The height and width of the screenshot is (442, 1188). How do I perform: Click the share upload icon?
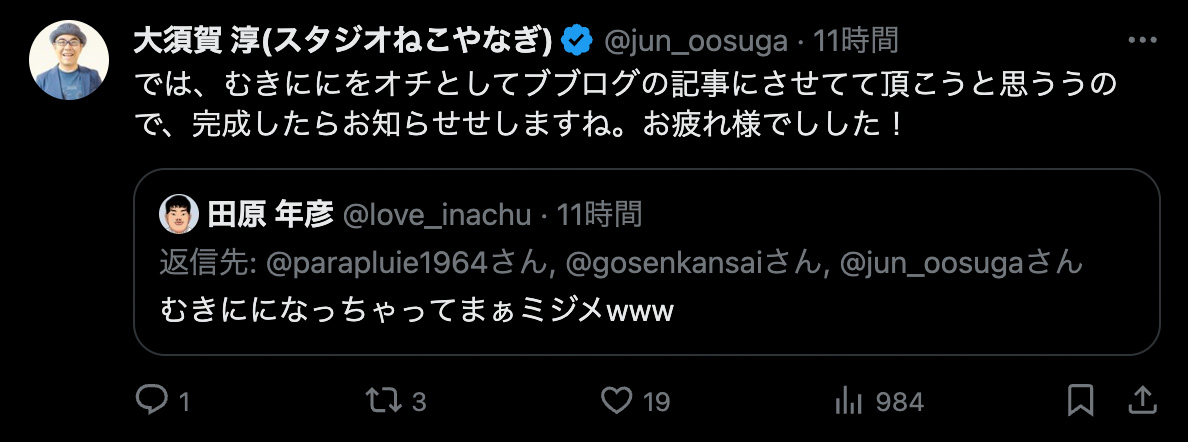coord(1139,401)
